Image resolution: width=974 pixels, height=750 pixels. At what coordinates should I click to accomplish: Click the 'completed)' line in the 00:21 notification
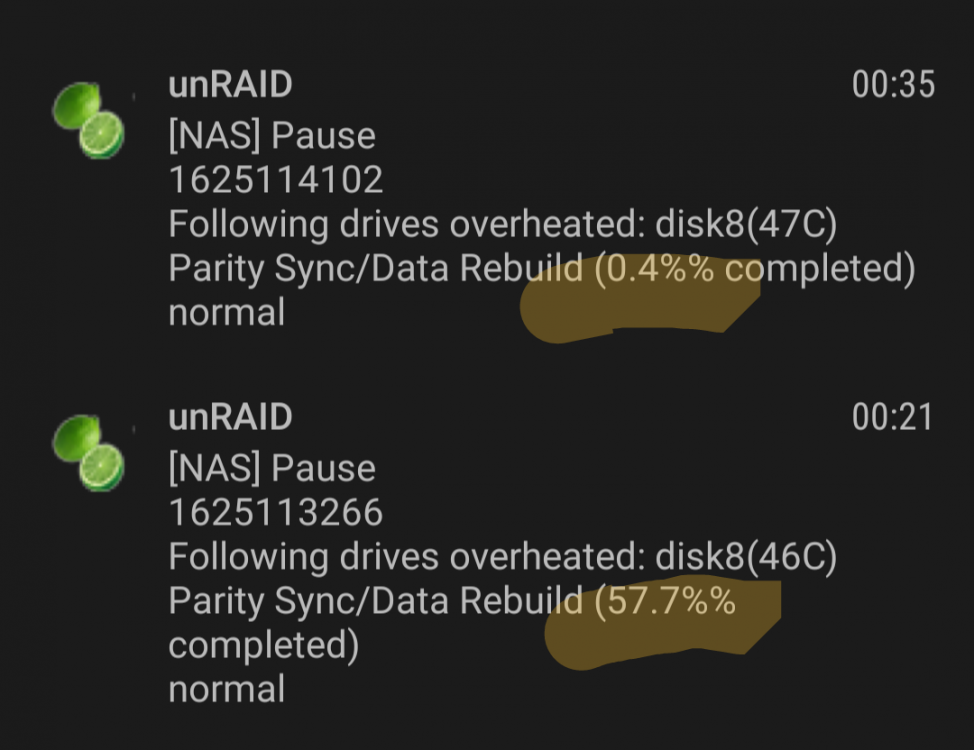(263, 645)
